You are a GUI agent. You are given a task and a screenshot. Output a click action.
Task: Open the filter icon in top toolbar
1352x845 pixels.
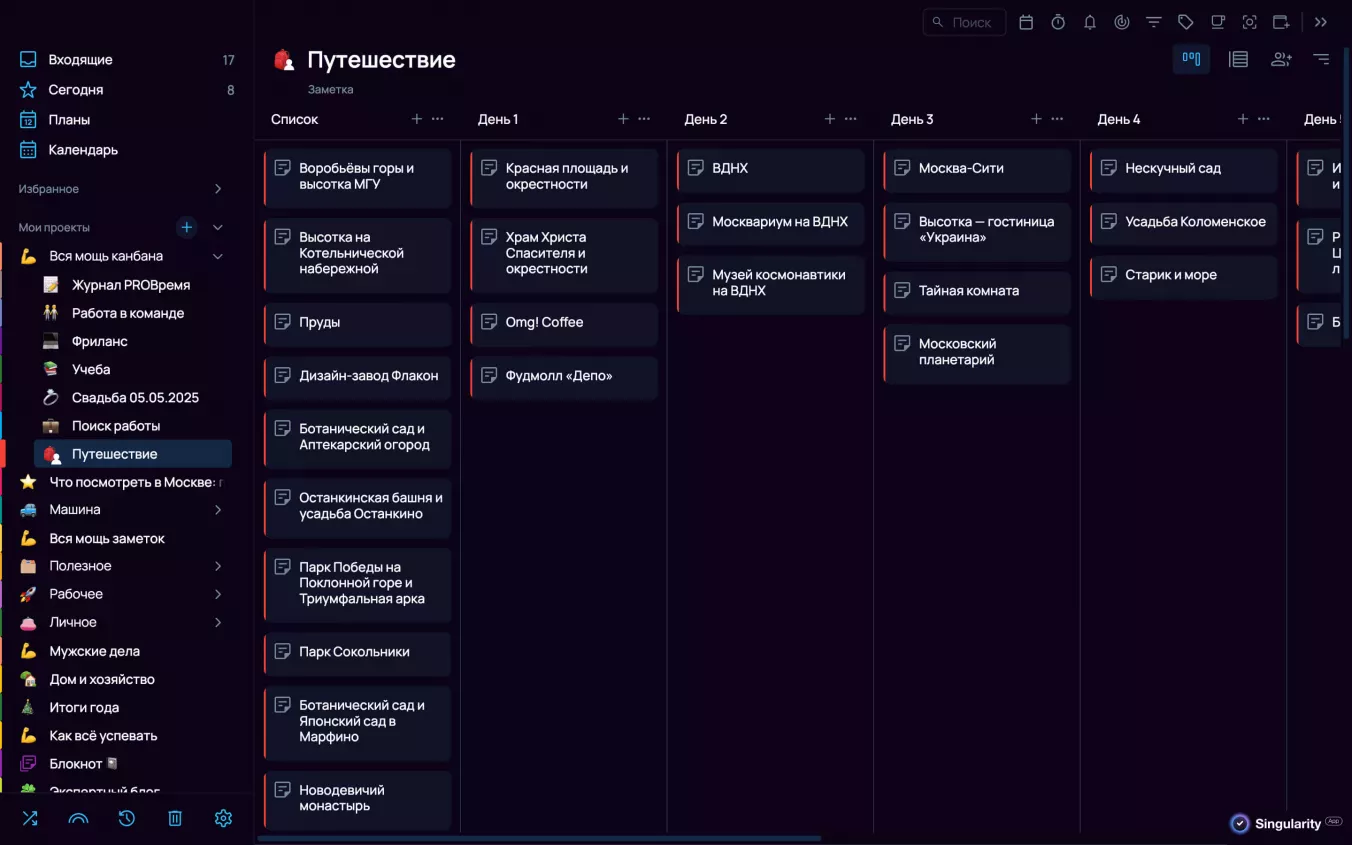pos(1154,22)
